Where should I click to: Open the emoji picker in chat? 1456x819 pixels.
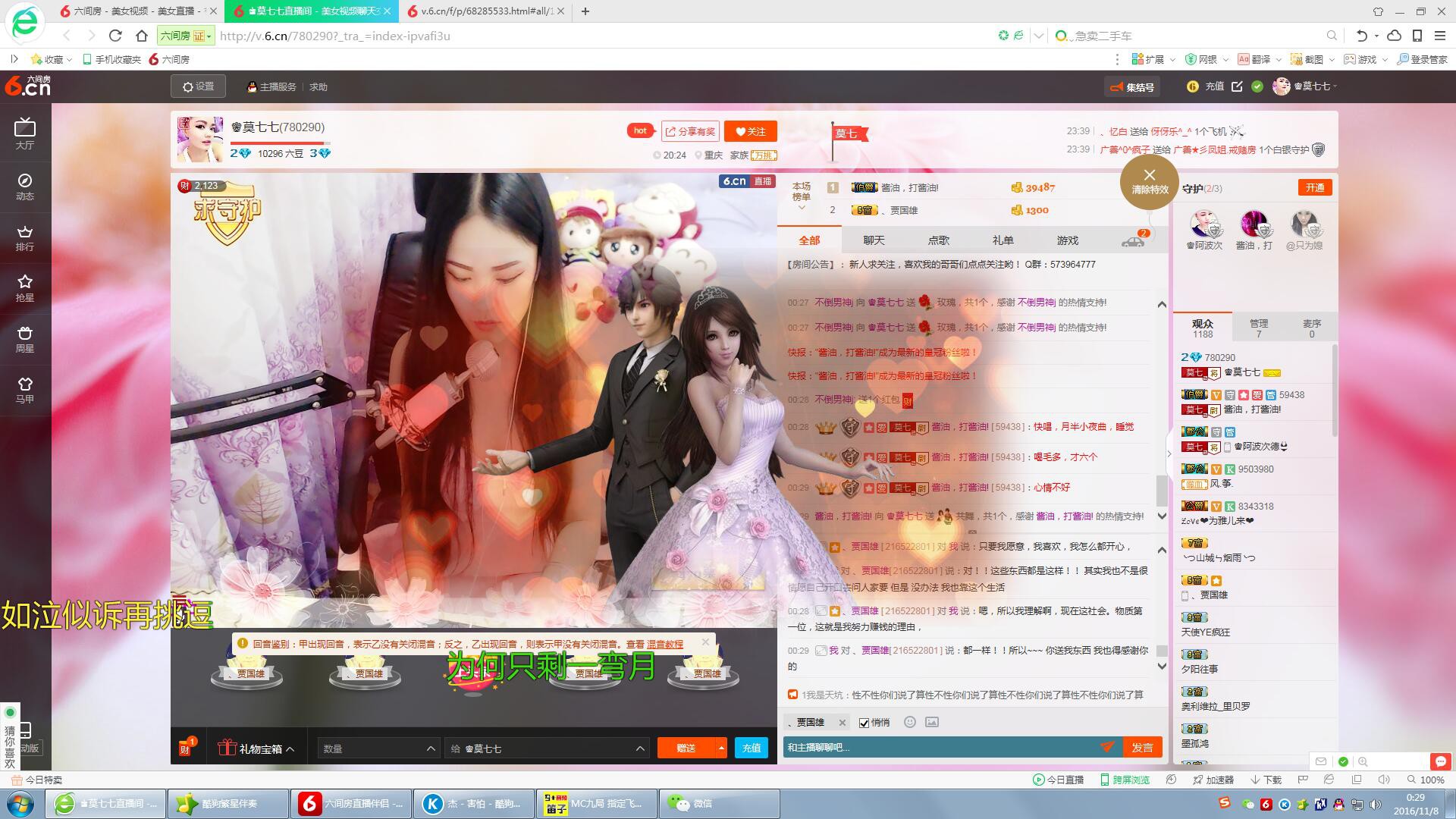(910, 722)
